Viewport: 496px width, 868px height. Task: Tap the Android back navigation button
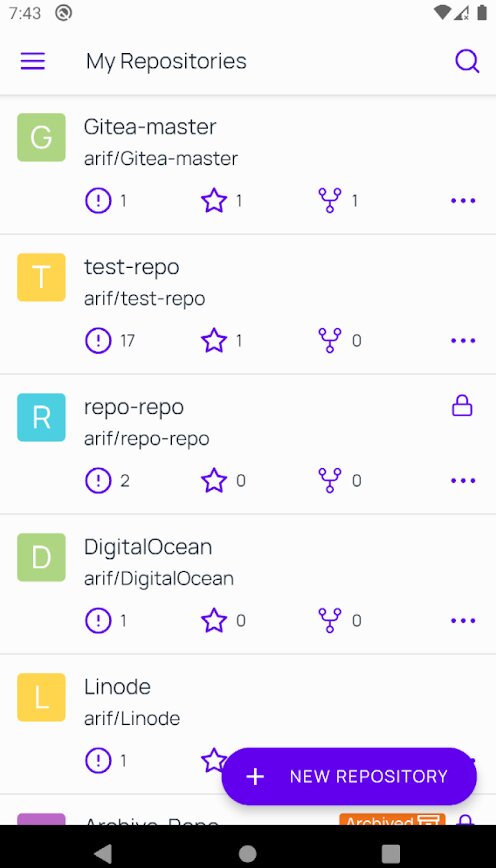tap(102, 852)
